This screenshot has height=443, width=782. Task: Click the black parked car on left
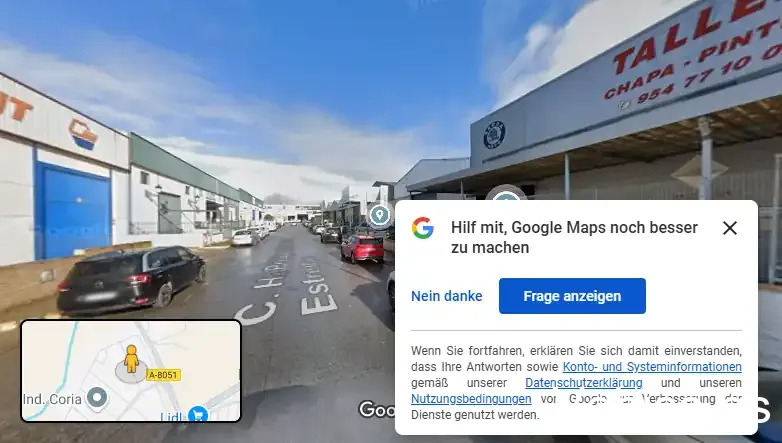131,279
